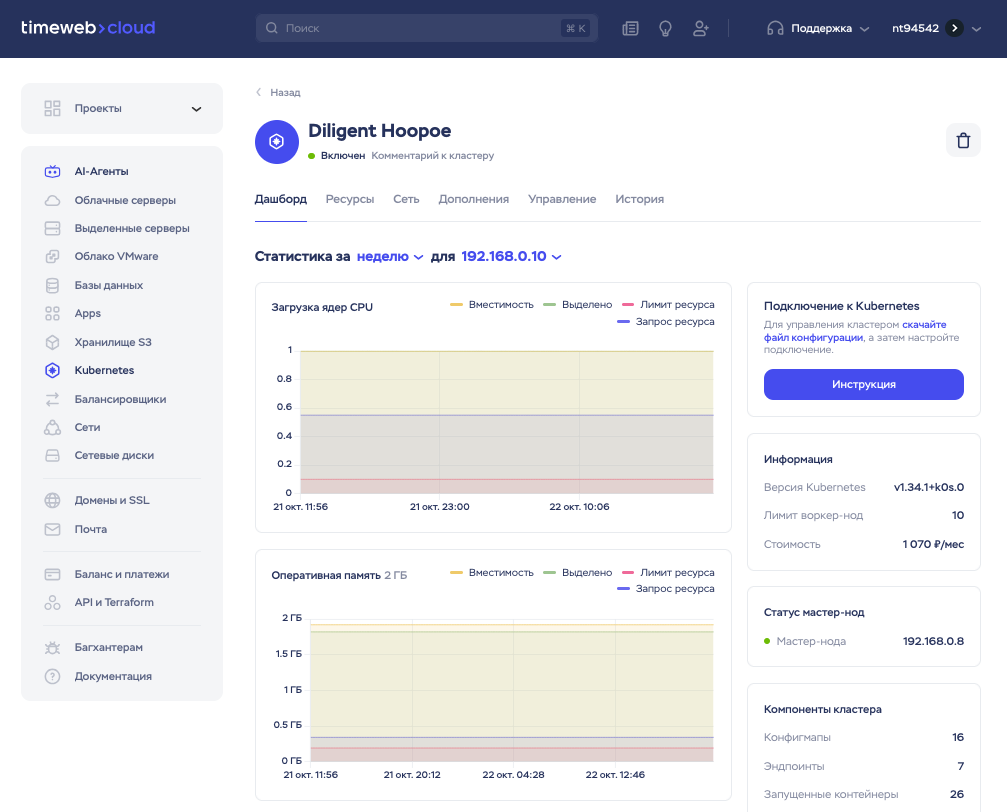Screen dimensions: 1007x812
Task: Go to Балансировщики in the sidebar
Action: pos(120,399)
